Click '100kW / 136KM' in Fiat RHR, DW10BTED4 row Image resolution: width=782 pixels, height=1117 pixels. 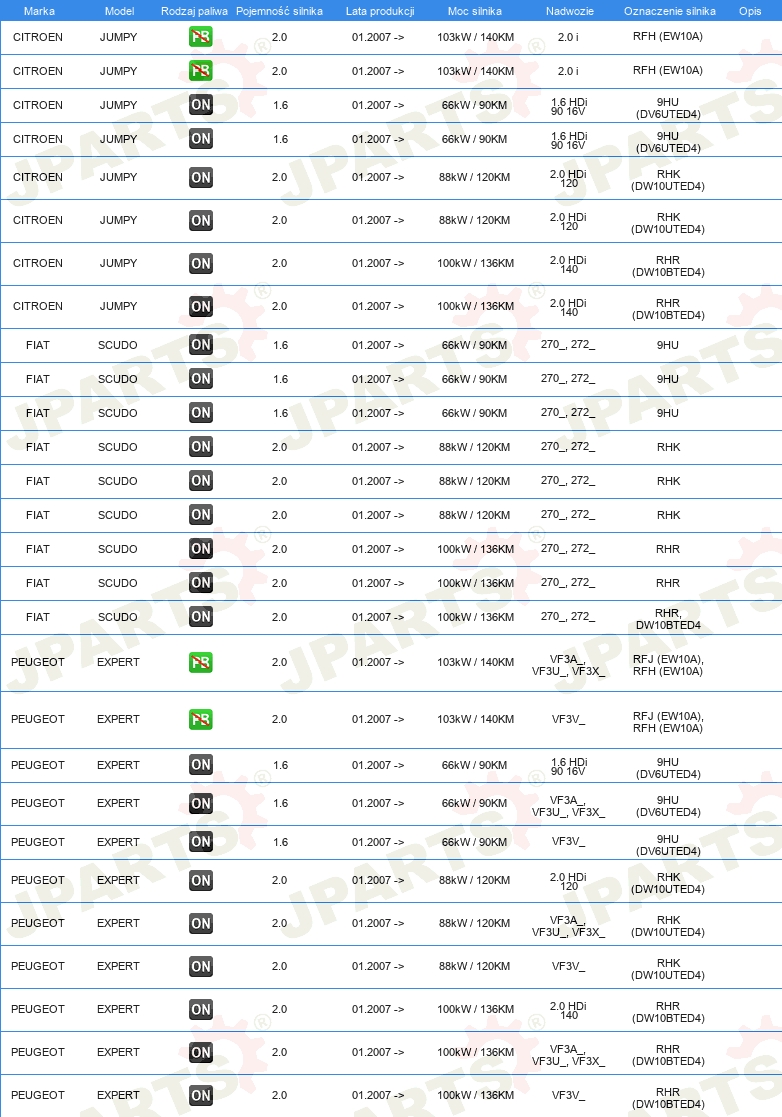point(475,617)
